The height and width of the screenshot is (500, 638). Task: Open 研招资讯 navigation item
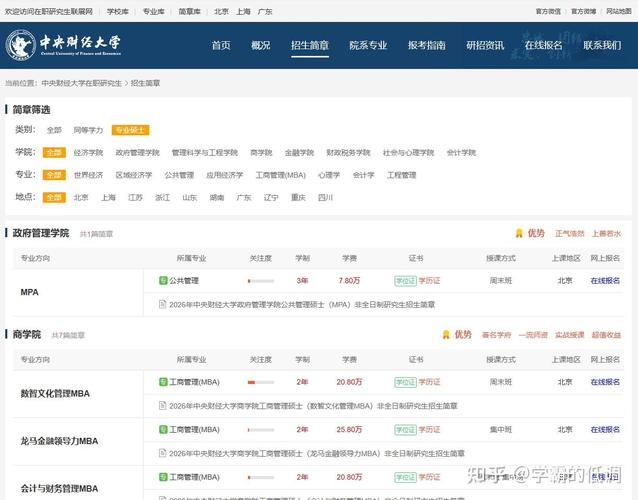tap(485, 45)
